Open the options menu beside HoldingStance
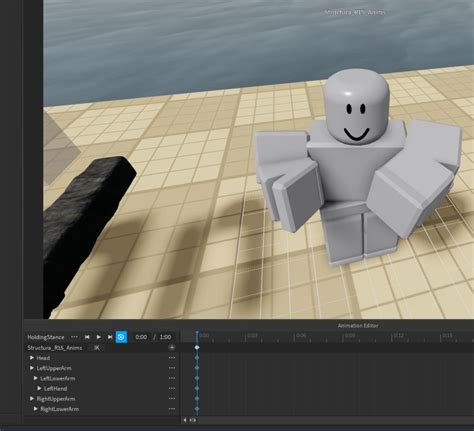 tap(74, 337)
